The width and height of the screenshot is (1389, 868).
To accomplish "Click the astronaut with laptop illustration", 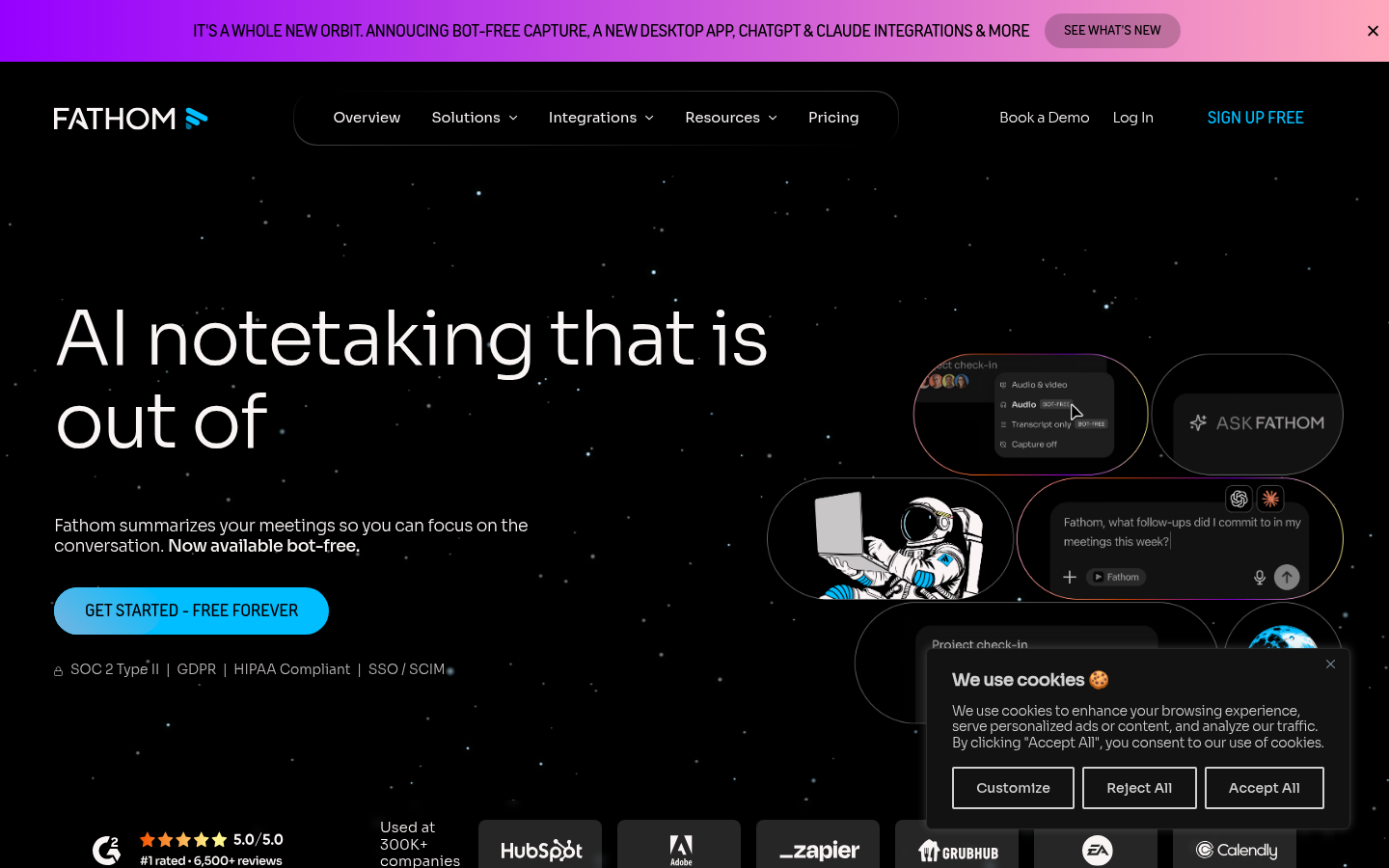I will (x=890, y=538).
